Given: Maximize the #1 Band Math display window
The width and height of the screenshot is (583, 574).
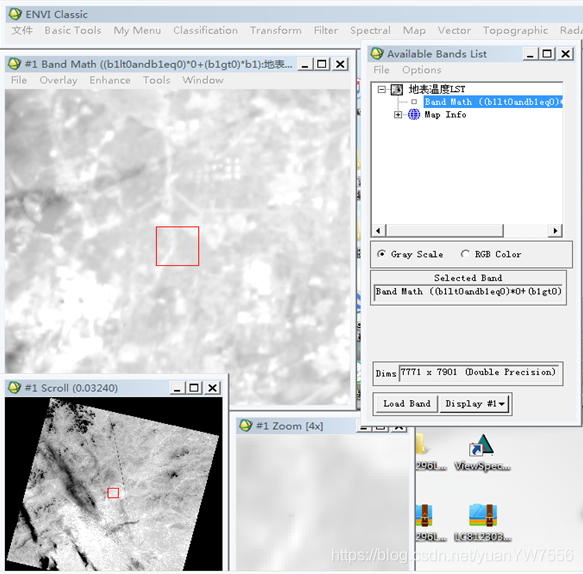Looking at the screenshot, I should (322, 64).
